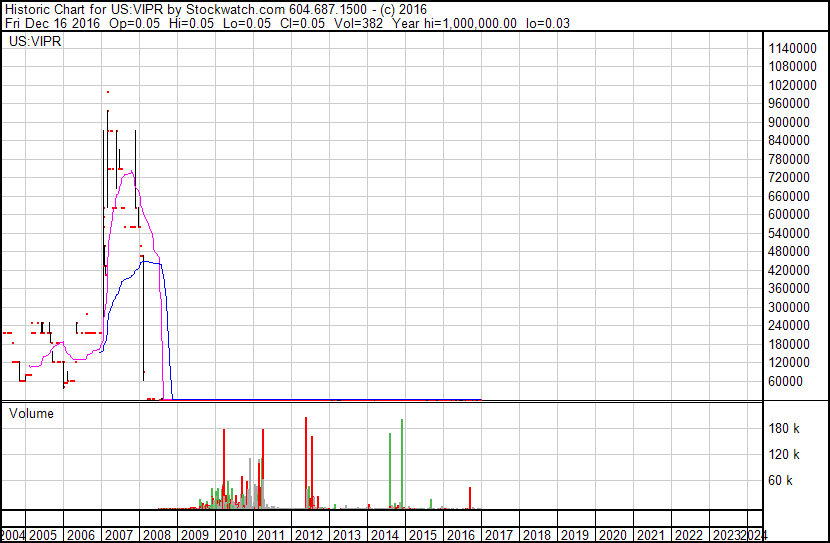Click the 1140000 price axis value

click(792, 48)
